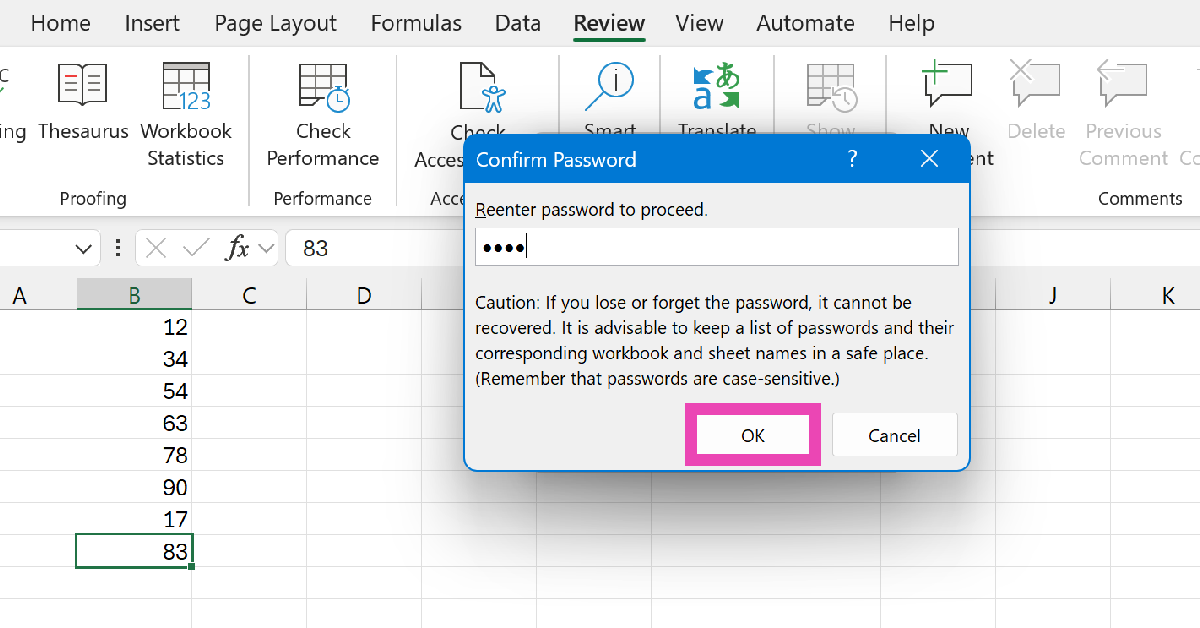Expand the chevron next to fx
Screen dimensions: 1200x628
click(x=267, y=248)
